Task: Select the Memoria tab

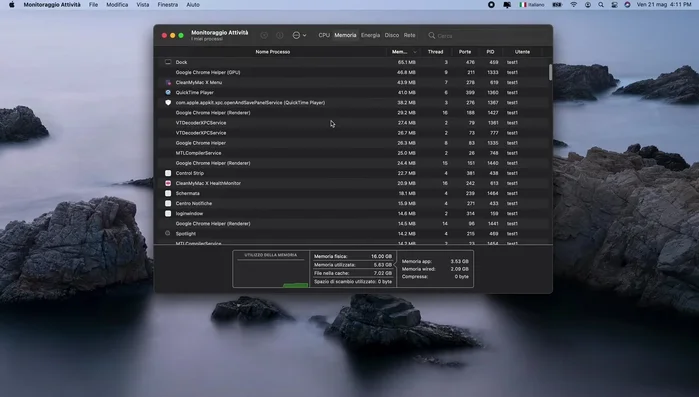Action: click(345, 35)
